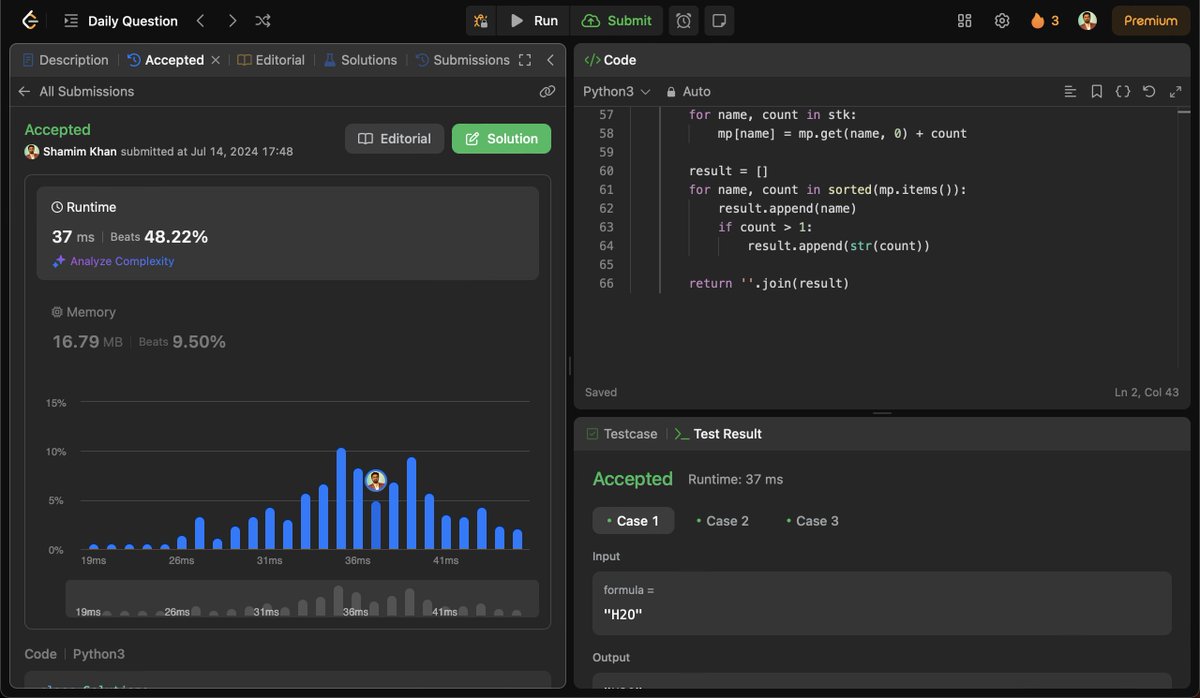This screenshot has height=698, width=1200.
Task: Click the Ln 2, Col 43 status text
Action: coord(1148,392)
